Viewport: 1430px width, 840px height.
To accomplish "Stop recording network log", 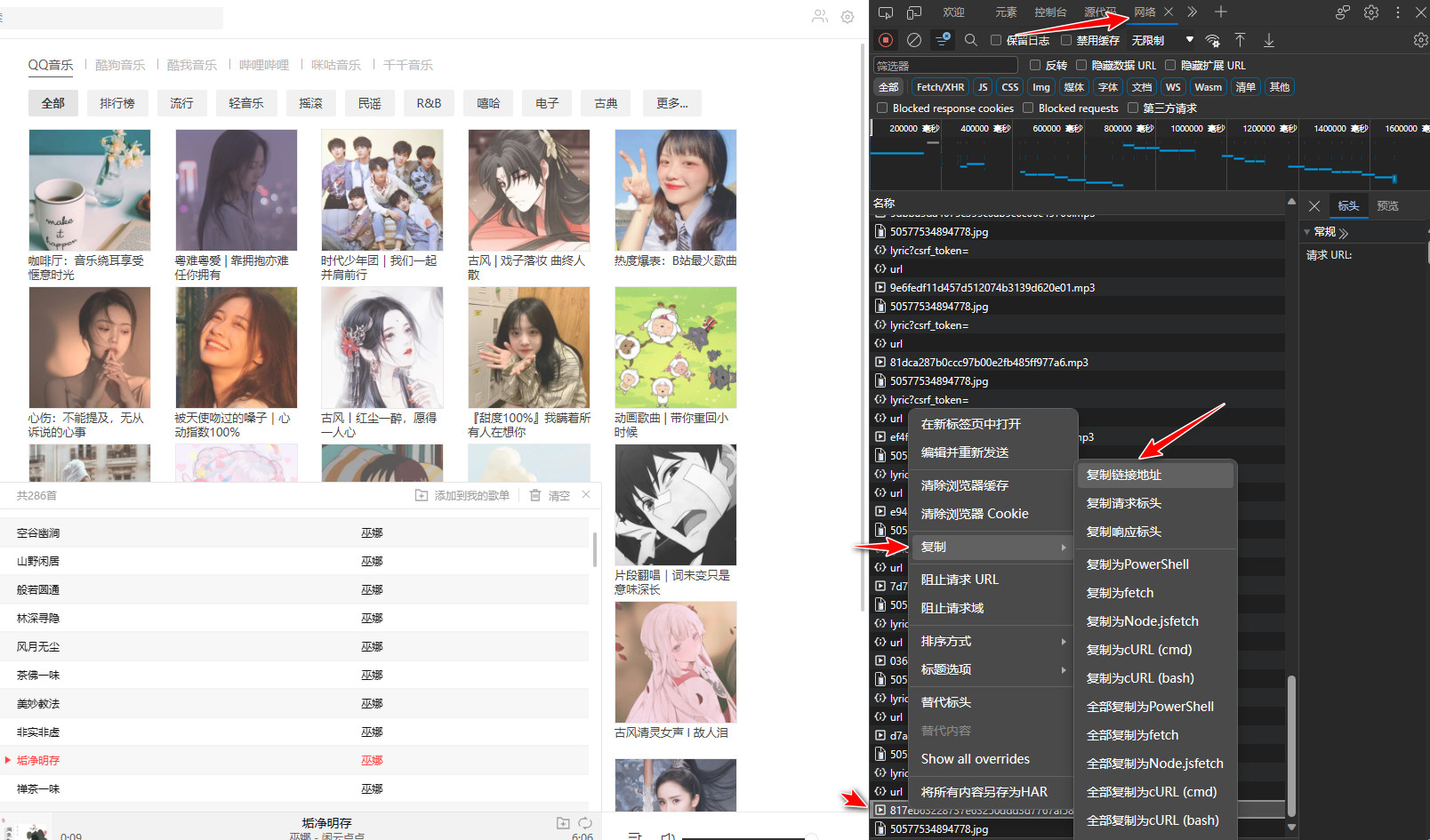I will [886, 40].
